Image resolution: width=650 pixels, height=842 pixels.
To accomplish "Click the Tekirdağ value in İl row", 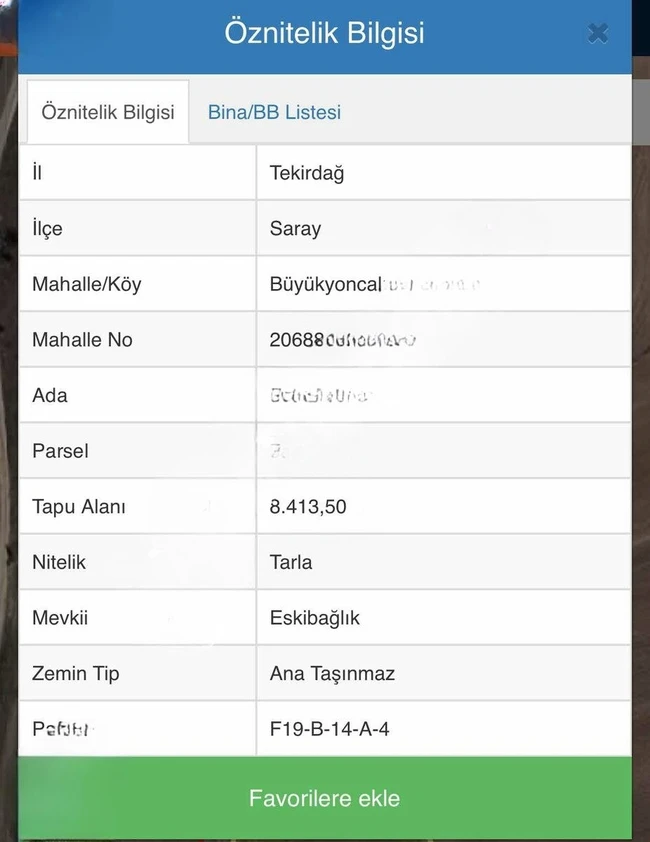I will 307,173.
